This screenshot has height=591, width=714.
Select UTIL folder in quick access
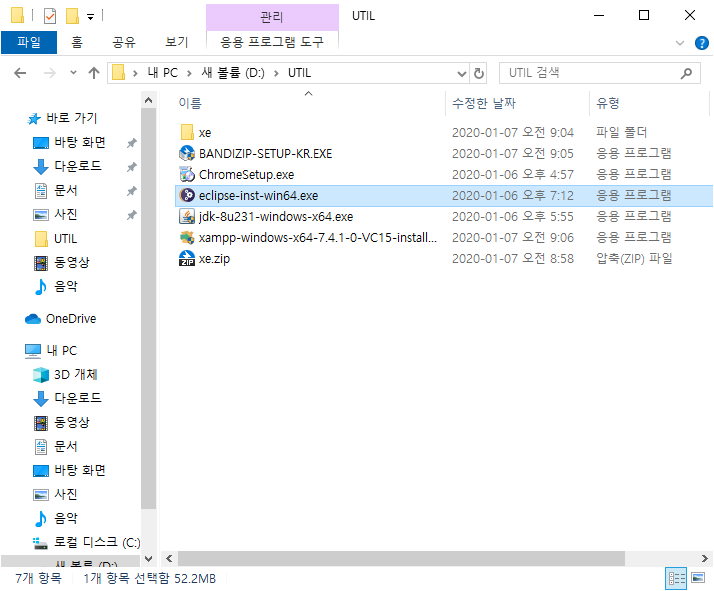click(56, 239)
